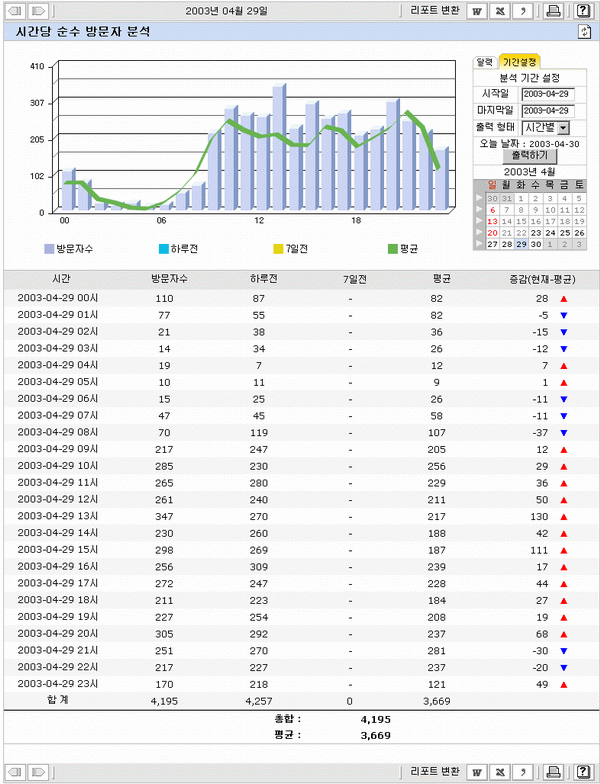Click the red up arrow in 13시 row
The width and height of the screenshot is (600, 784).
(564, 517)
